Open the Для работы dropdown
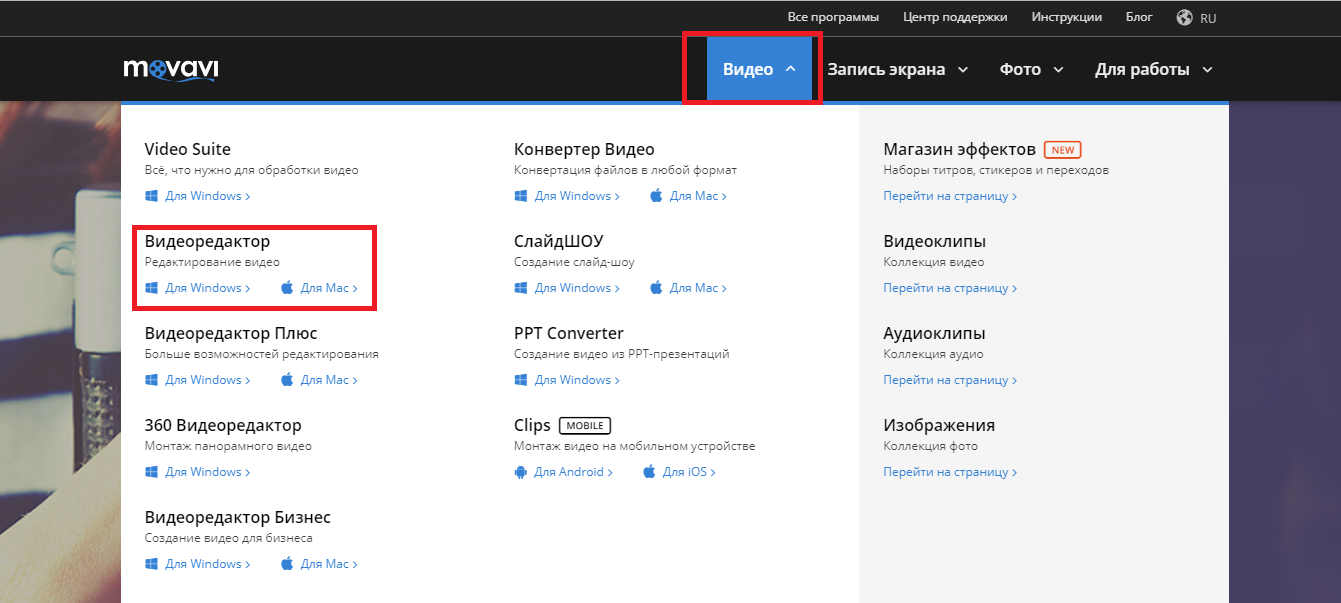Image resolution: width=1341 pixels, height=603 pixels. pos(1153,69)
